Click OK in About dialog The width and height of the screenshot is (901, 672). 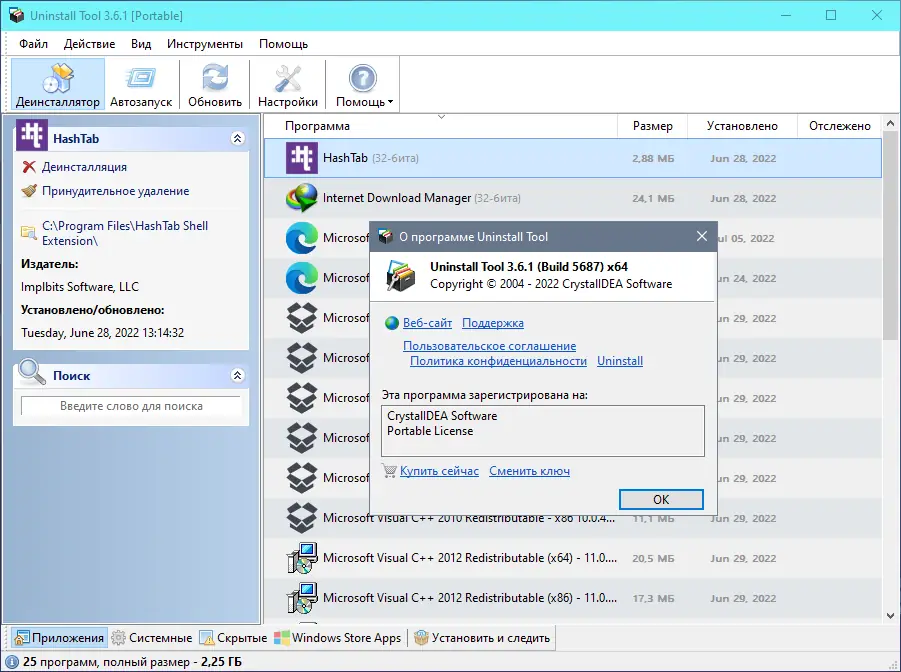[x=661, y=500]
